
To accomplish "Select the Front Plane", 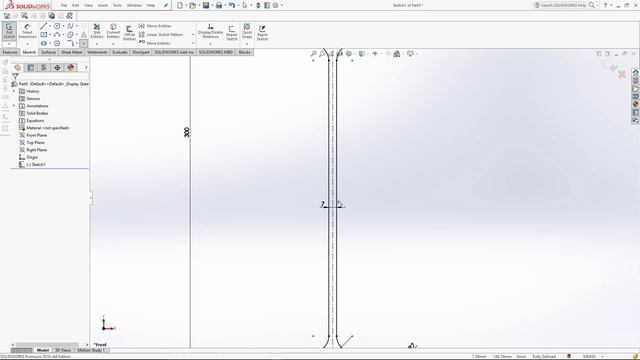I will 36,136.
